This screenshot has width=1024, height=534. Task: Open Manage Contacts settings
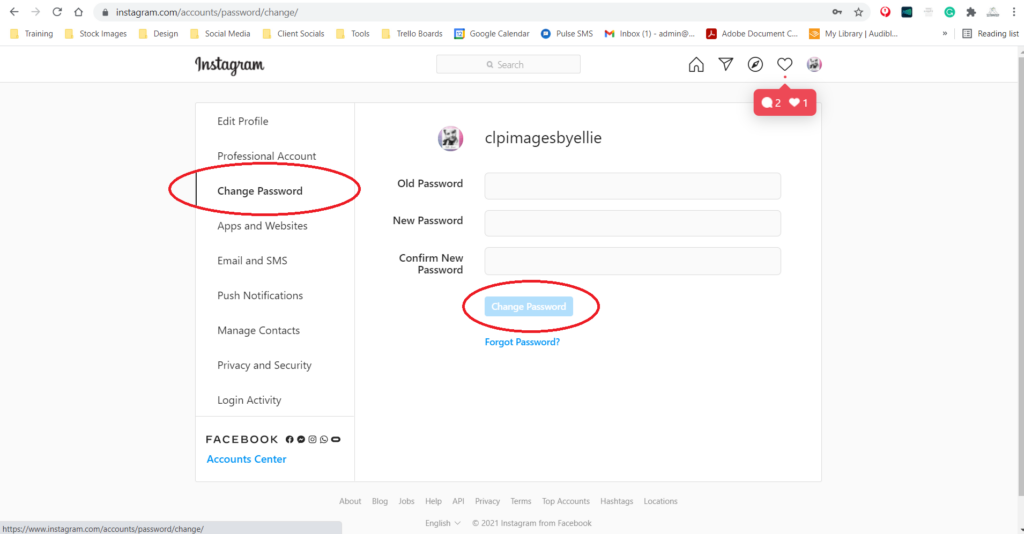pyautogui.click(x=259, y=330)
